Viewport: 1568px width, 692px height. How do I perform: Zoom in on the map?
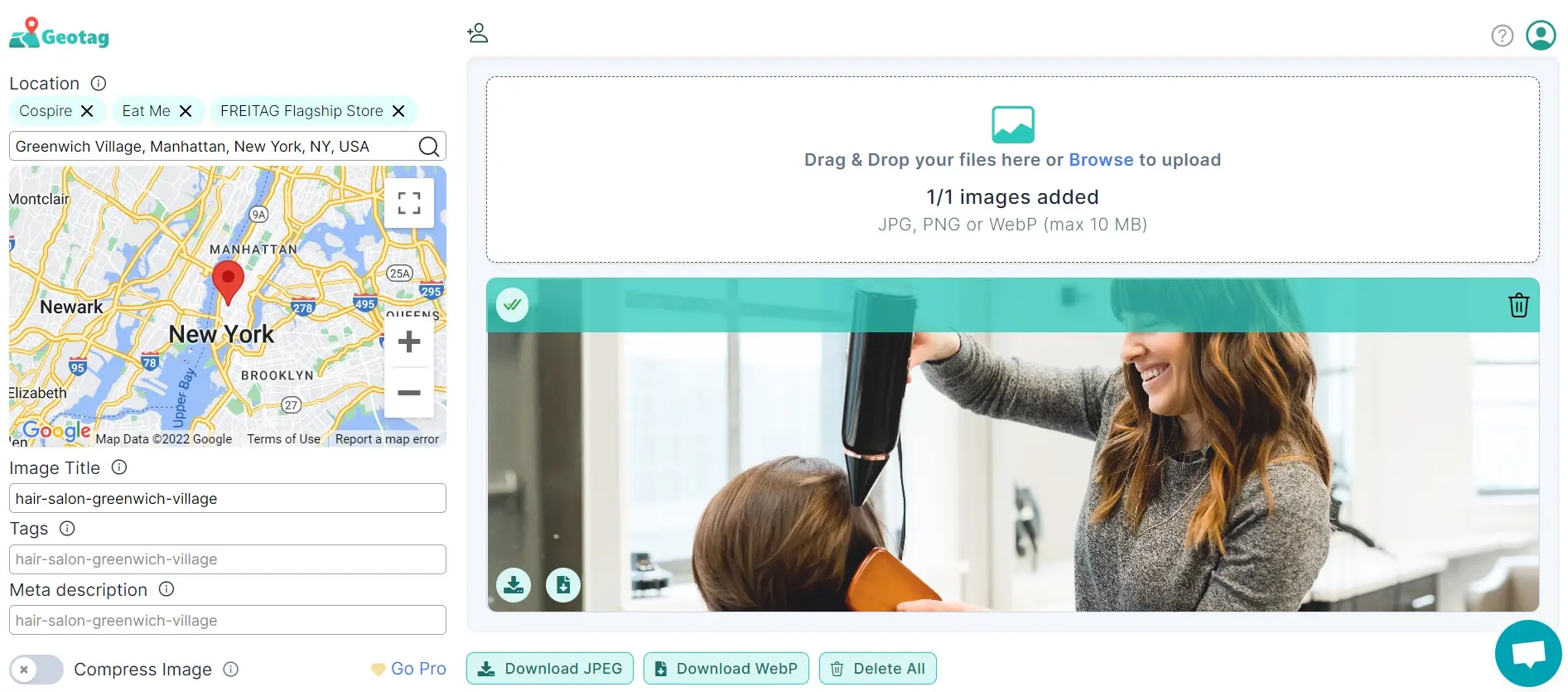[x=409, y=341]
